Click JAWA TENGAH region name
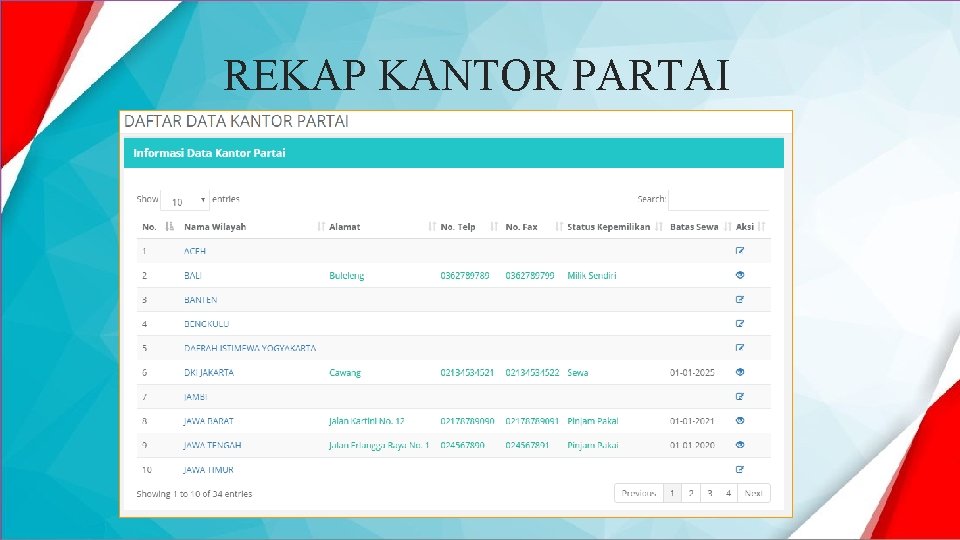This screenshot has height=540, width=960. (212, 445)
